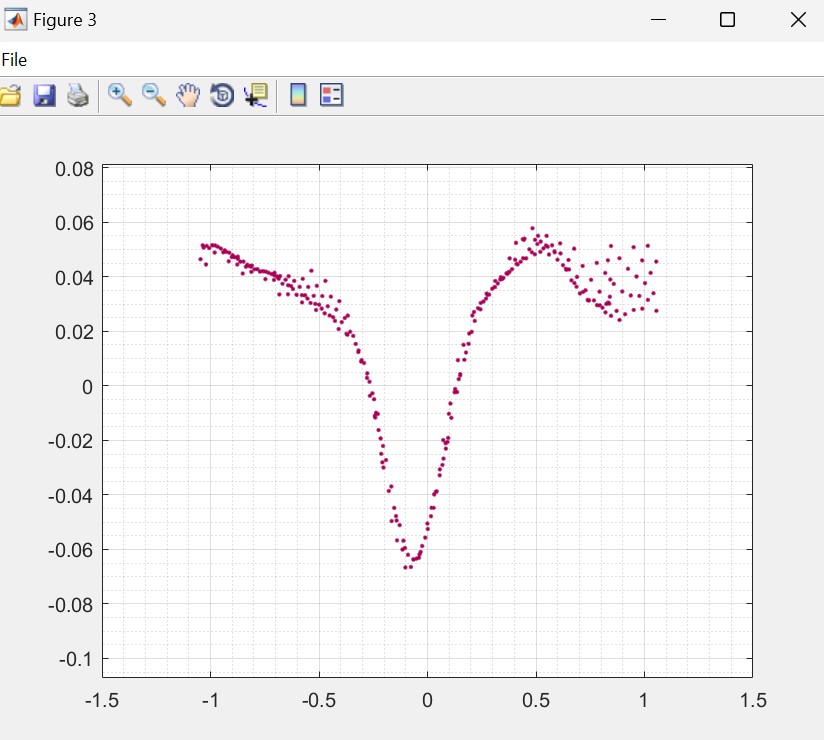Save the figure with the floppy disk icon

pos(44,96)
